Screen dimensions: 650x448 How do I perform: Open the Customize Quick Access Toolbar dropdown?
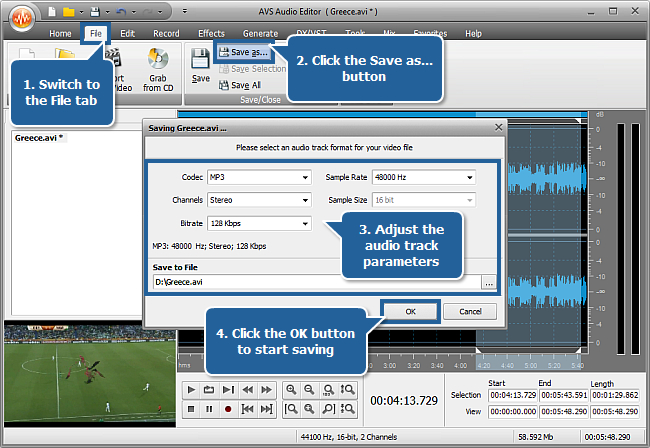185,11
